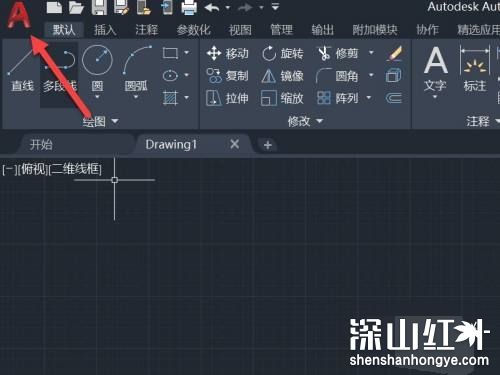Switch to the Drawing1 file tab
The width and height of the screenshot is (500, 375).
[171, 145]
